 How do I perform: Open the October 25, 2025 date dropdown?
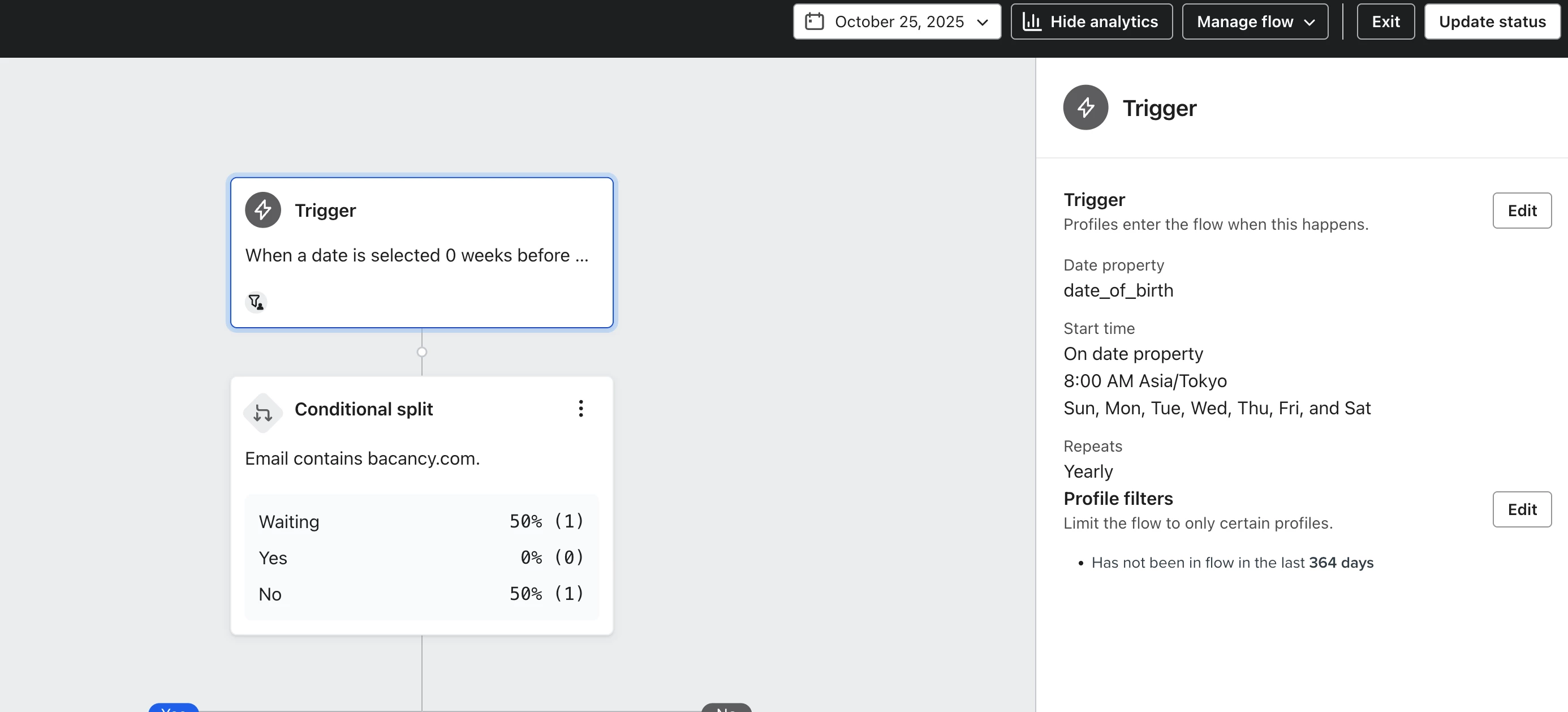(897, 22)
